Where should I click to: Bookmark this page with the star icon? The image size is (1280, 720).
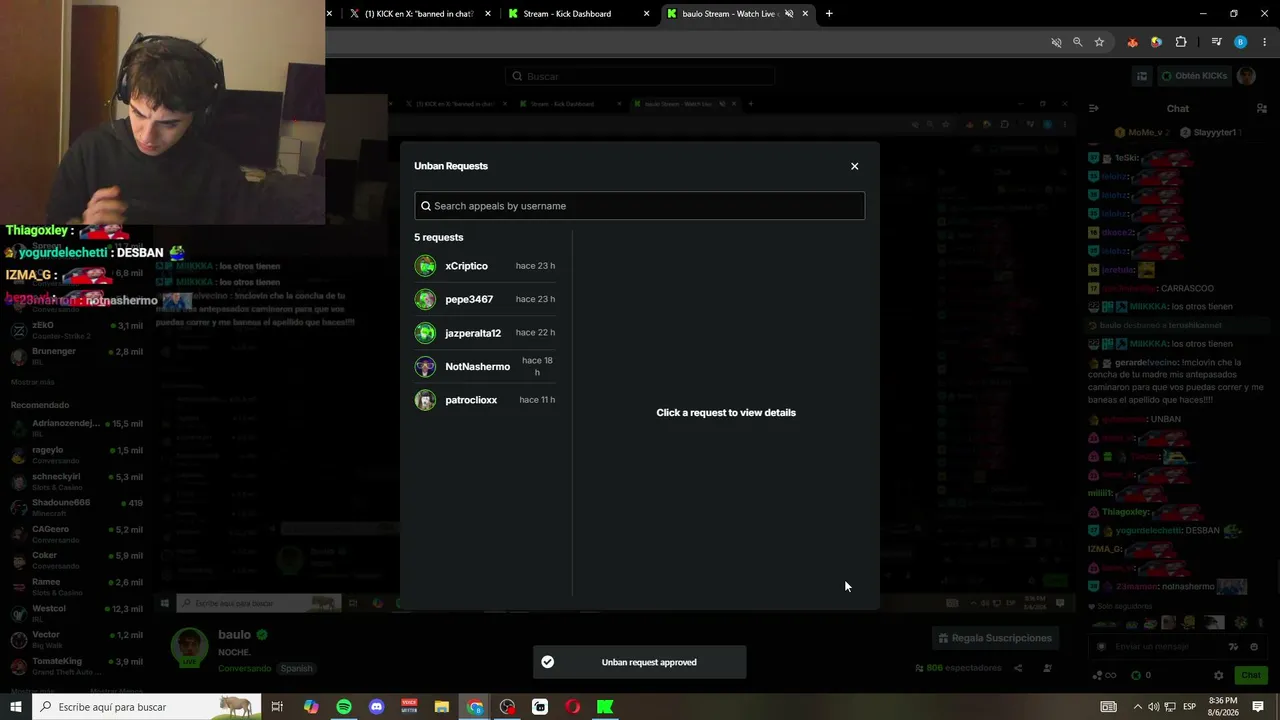click(1099, 42)
